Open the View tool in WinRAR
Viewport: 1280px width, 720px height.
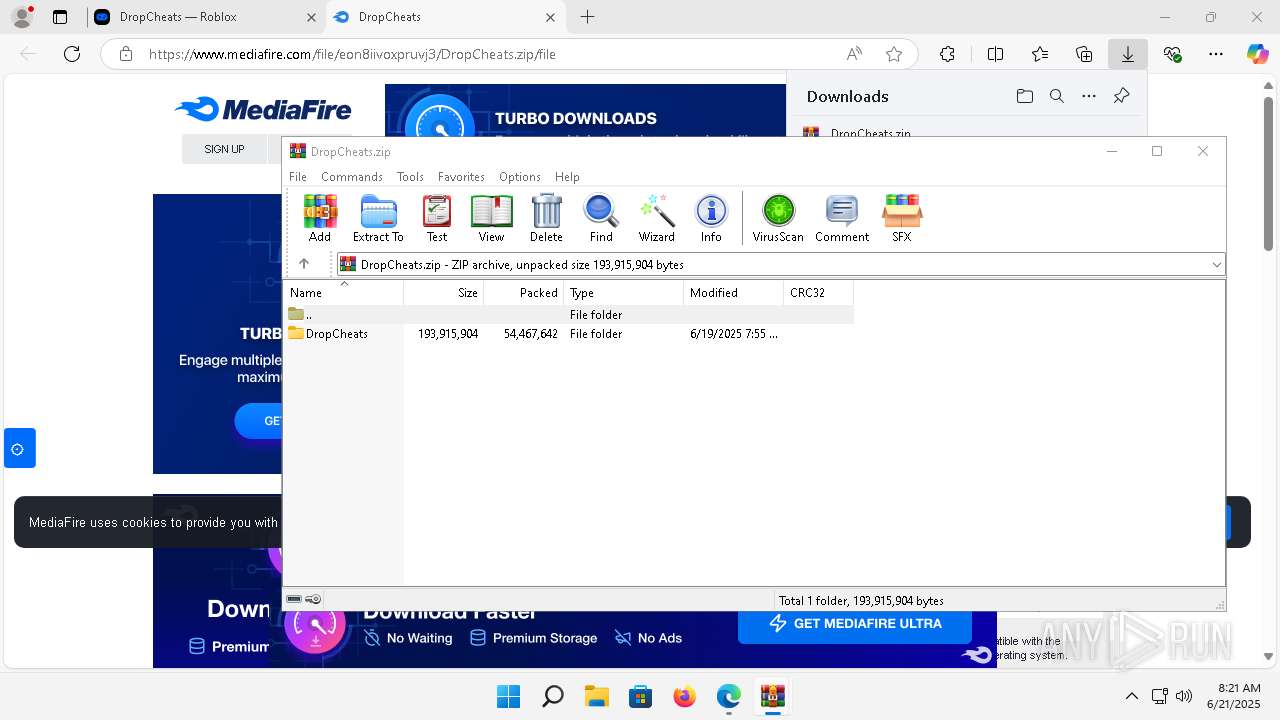(491, 218)
